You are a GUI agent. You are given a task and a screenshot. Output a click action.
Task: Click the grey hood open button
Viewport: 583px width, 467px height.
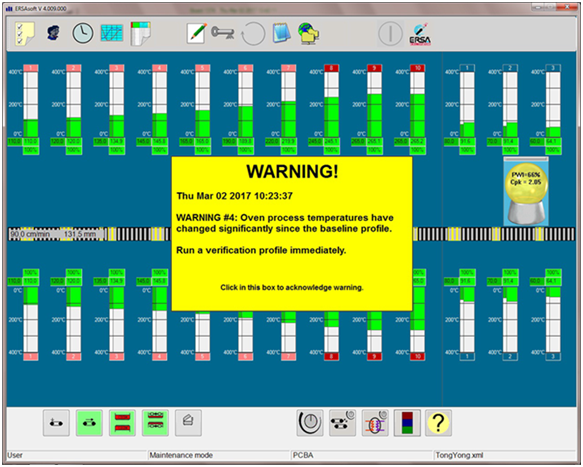point(189,423)
